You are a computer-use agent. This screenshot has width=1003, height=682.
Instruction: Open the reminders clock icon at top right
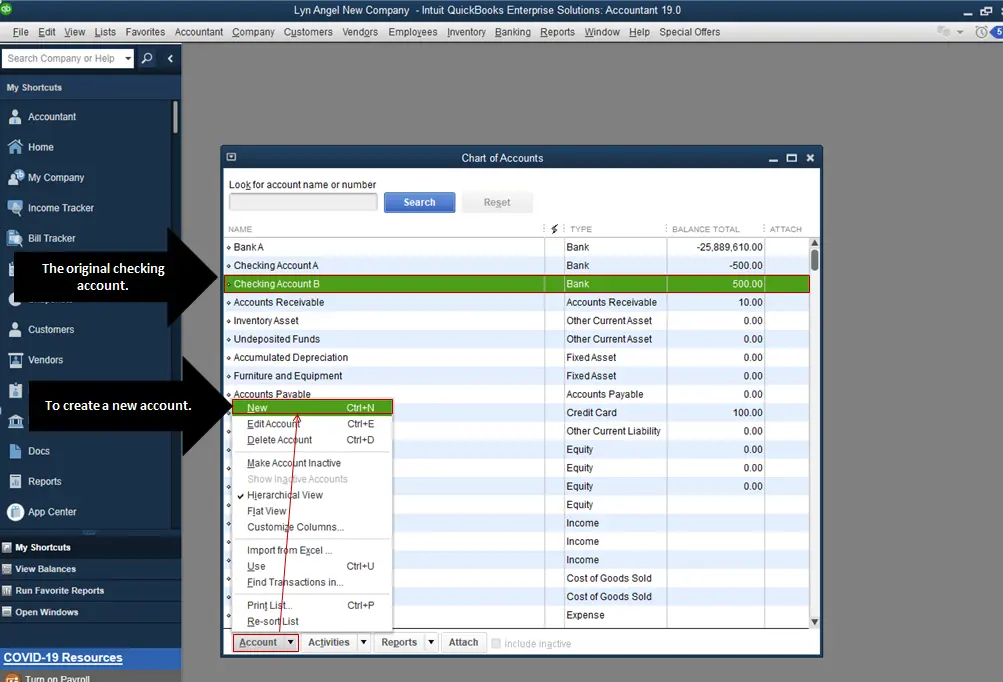tap(981, 32)
